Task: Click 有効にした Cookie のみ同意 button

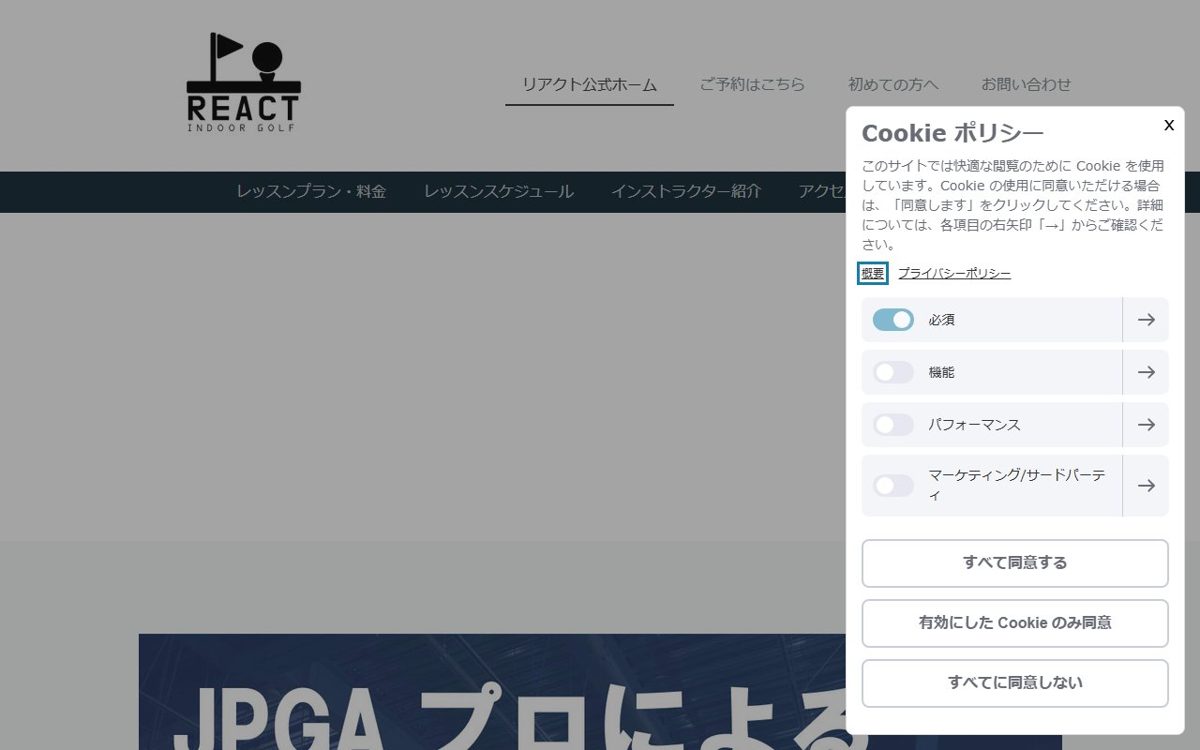Action: tap(1015, 623)
